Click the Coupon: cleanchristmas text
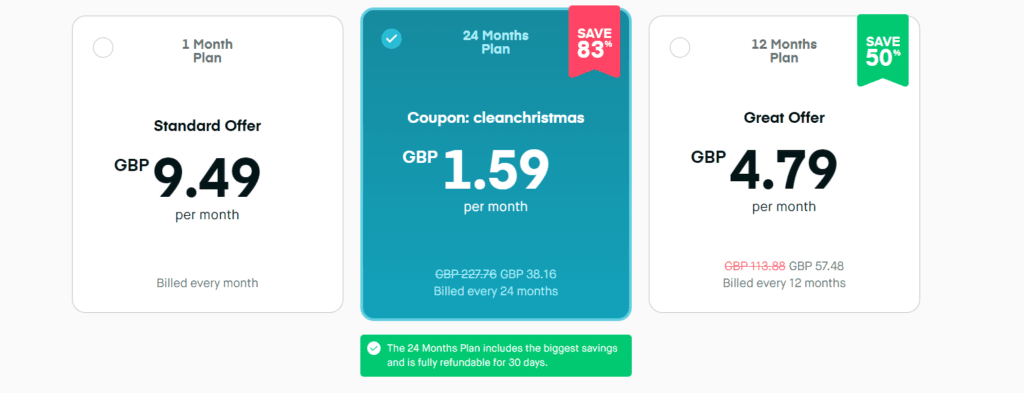Screen dimensions: 1024x393 pyautogui.click(x=496, y=118)
